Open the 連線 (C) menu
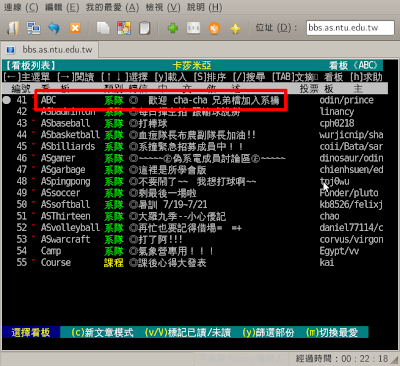This screenshot has width=400, height=366. 21,7
